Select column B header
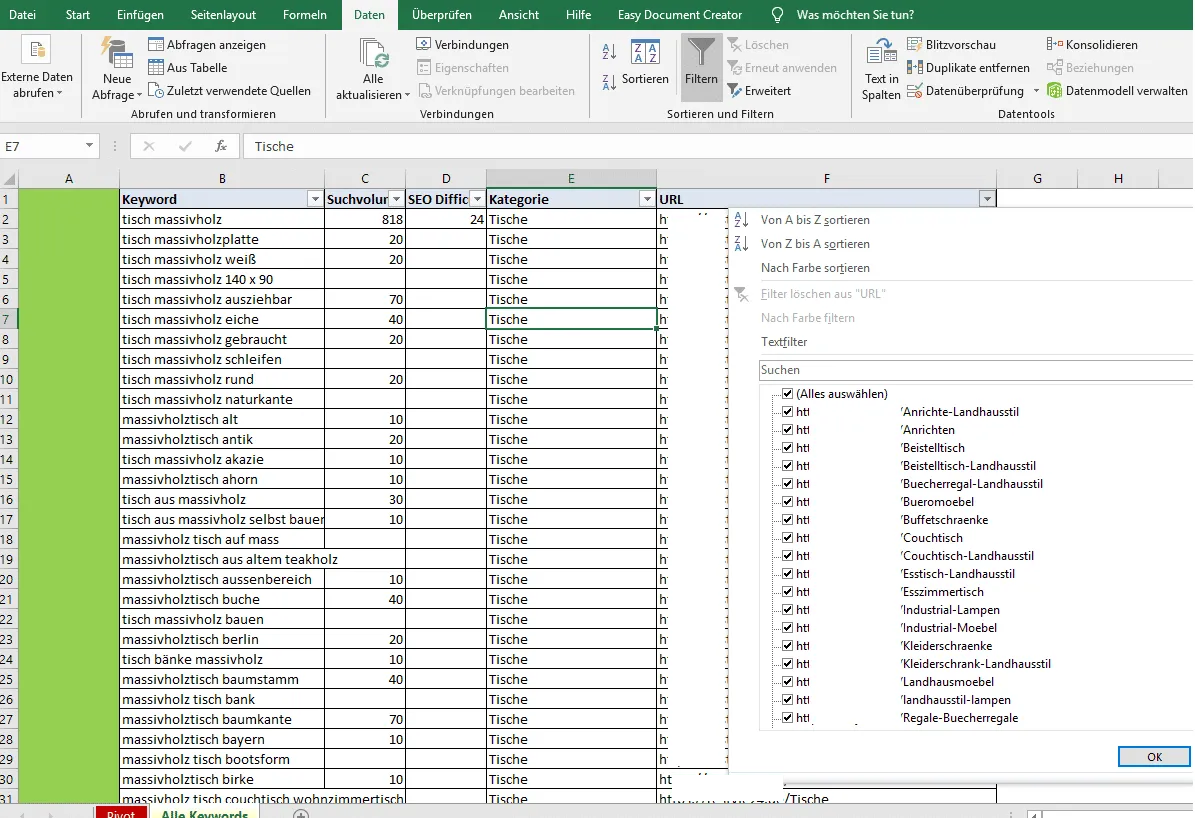 [222, 178]
